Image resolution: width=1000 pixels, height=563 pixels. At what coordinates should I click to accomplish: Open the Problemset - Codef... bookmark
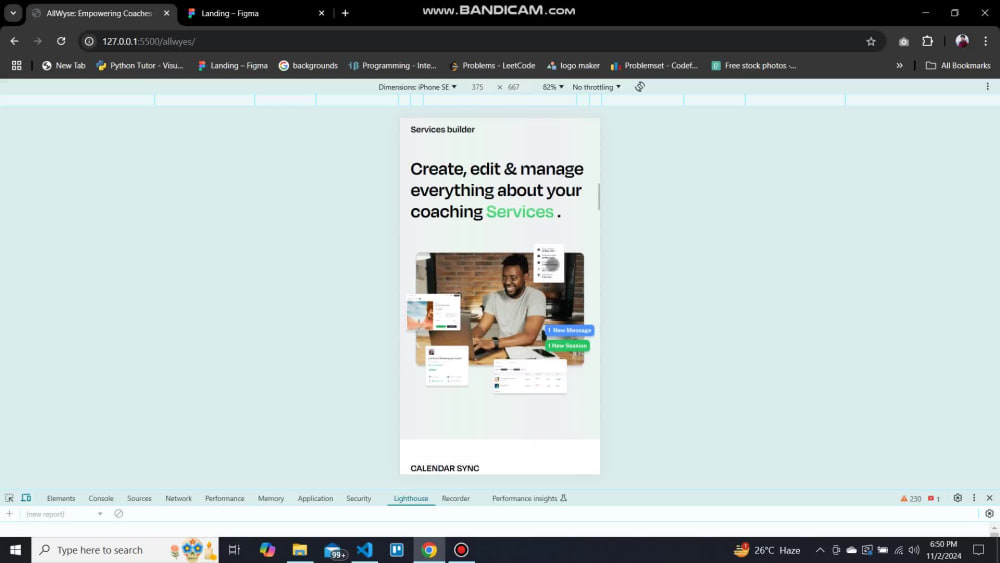[654, 65]
